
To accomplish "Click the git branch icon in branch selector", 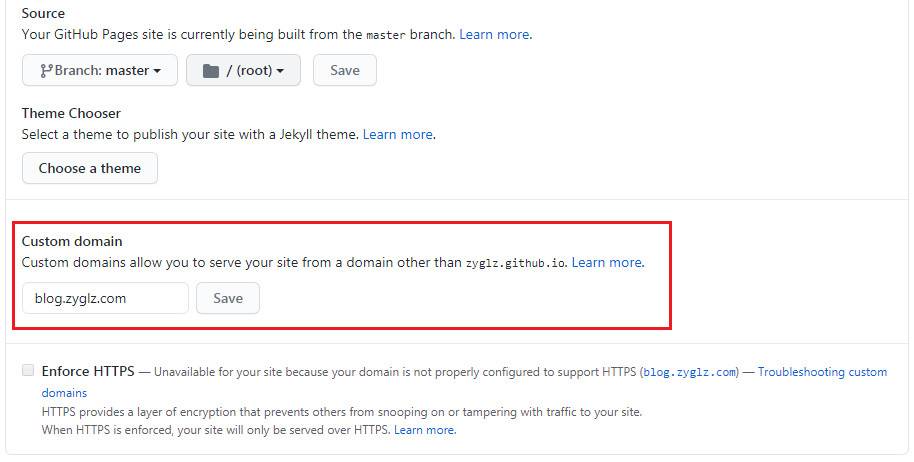I will 46,71.
